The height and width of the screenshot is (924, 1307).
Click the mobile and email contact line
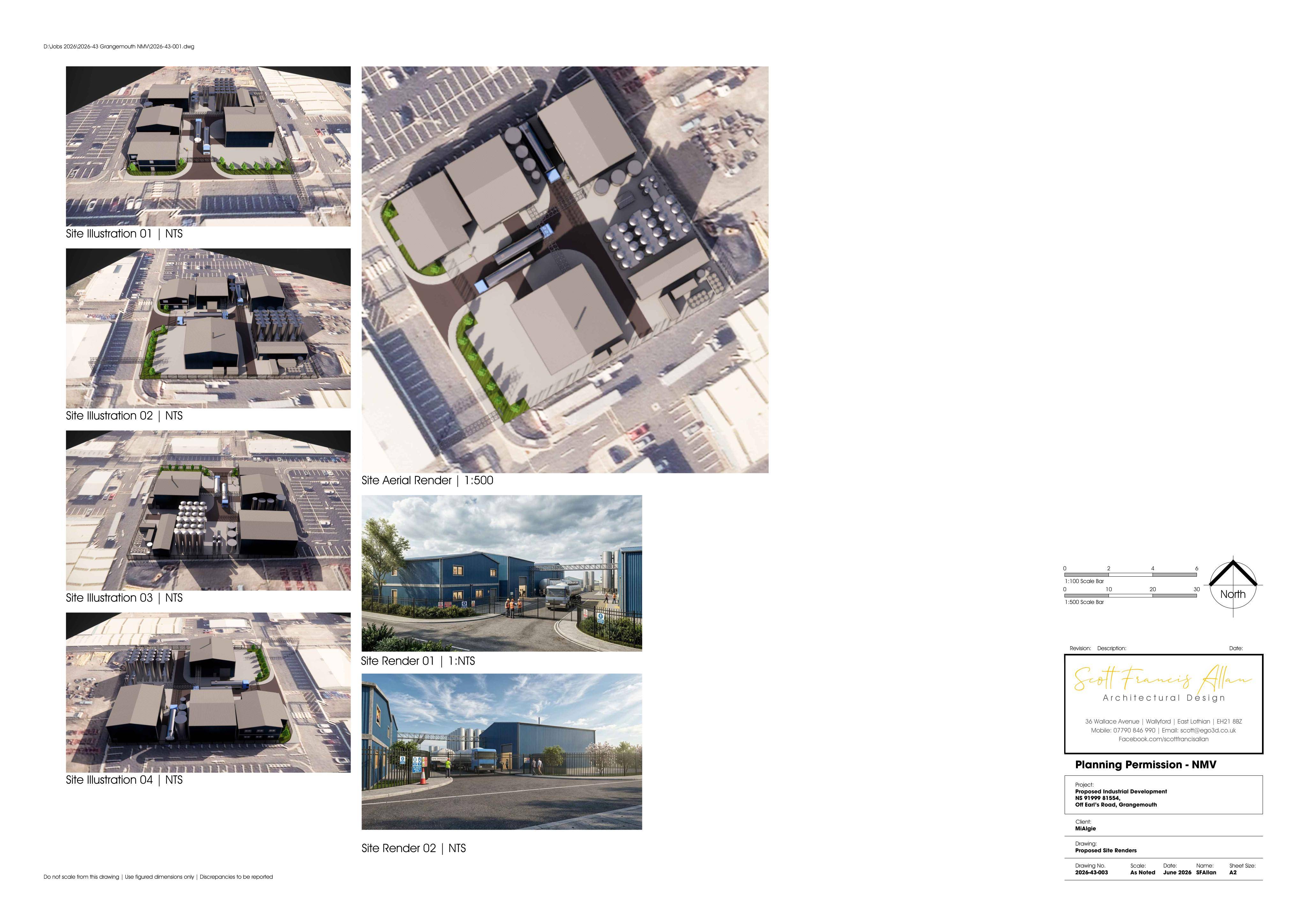[1163, 730]
